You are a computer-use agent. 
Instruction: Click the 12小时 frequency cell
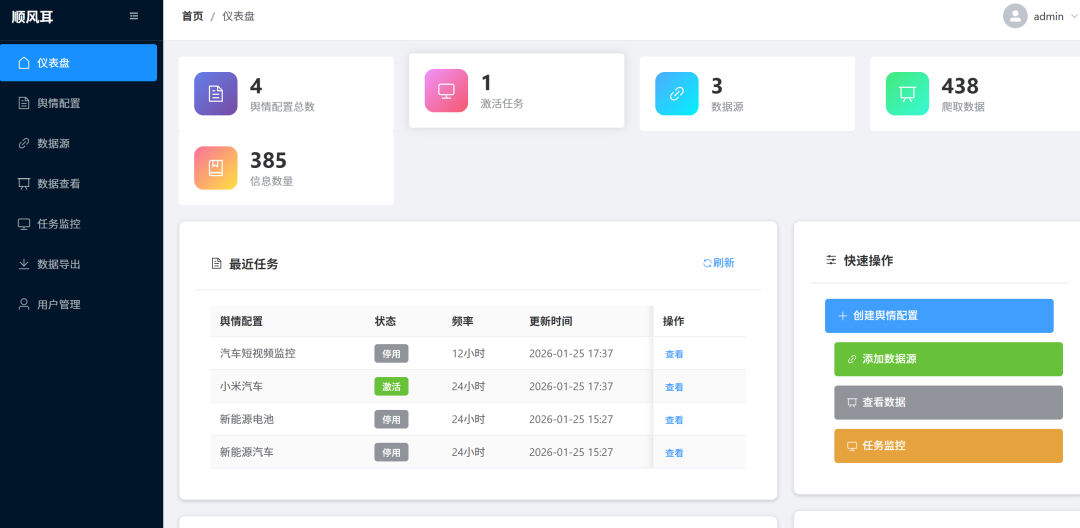pos(468,353)
